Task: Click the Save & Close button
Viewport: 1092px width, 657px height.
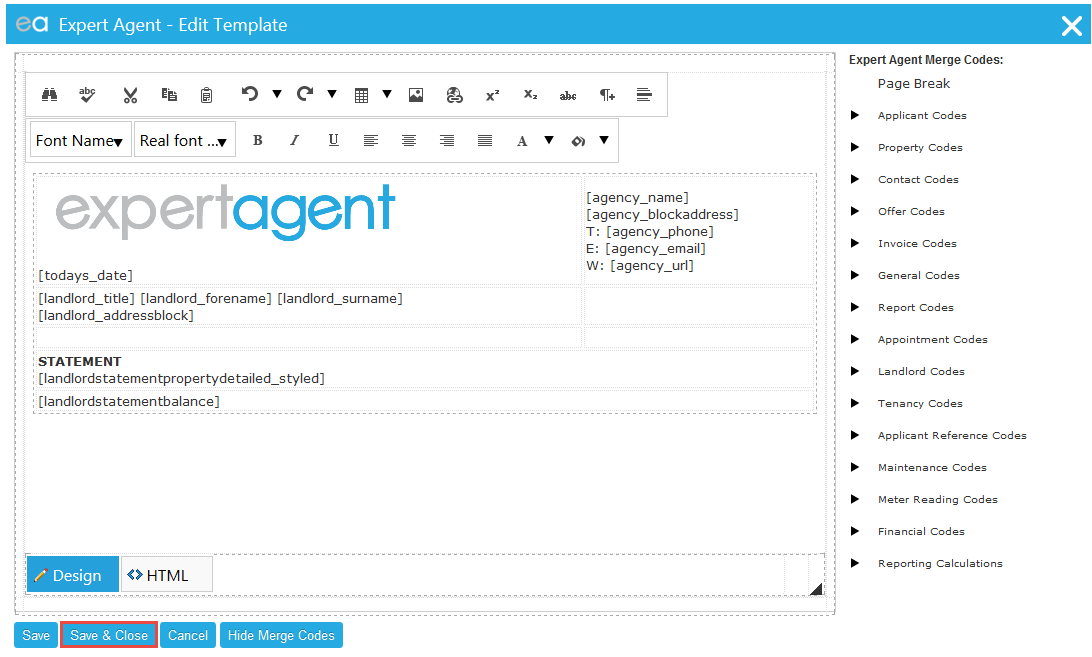Action: click(x=109, y=635)
